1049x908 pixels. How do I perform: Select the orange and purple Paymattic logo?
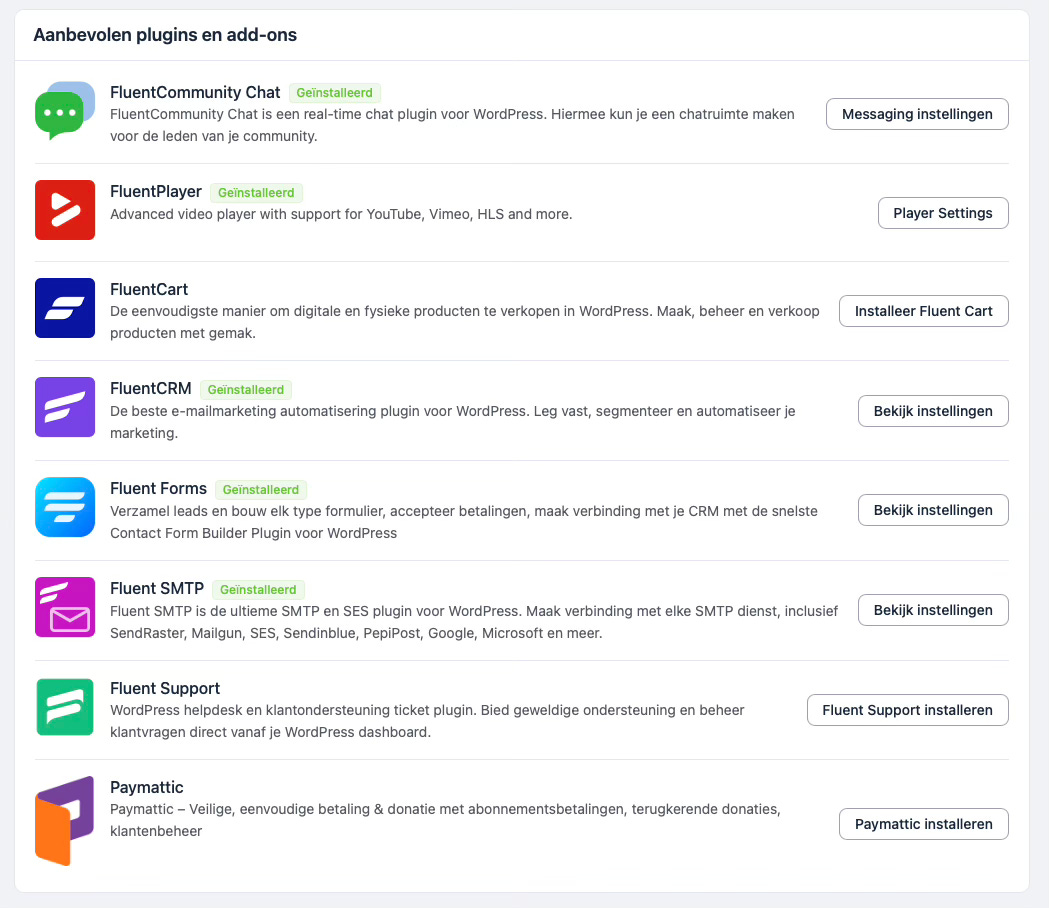[x=65, y=820]
